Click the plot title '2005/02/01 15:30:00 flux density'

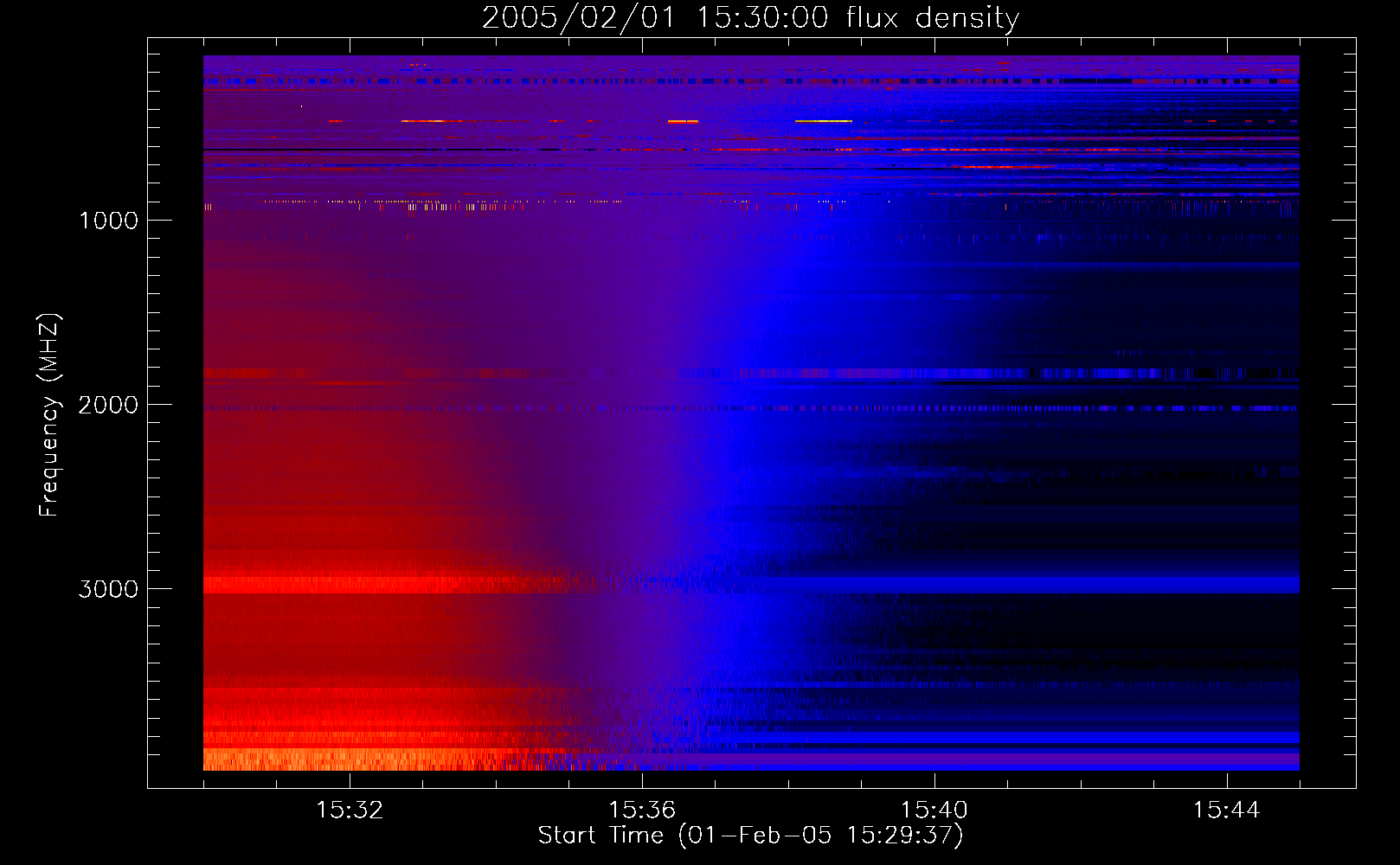[x=750, y=18]
